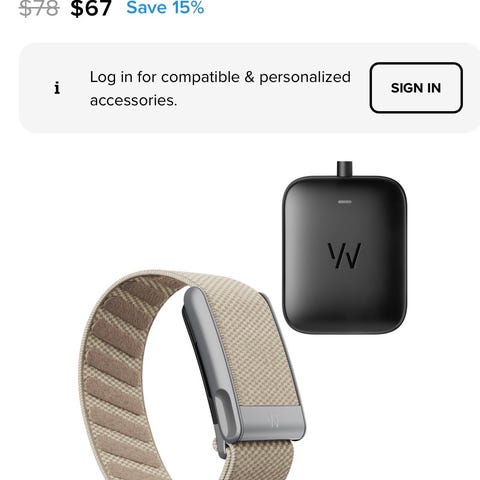This screenshot has width=480, height=480.
Task: Click the silver clasp on the band
Action: pyautogui.click(x=240, y=365)
